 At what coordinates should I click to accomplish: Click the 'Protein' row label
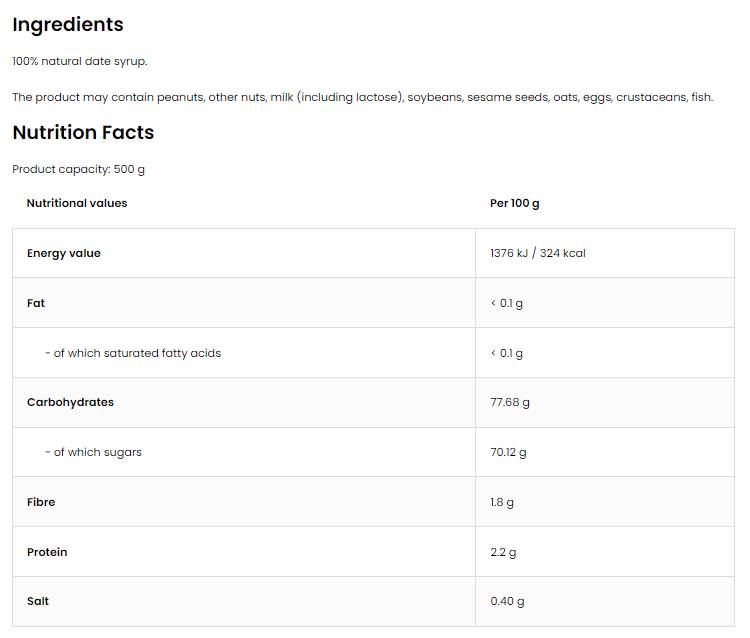click(47, 552)
